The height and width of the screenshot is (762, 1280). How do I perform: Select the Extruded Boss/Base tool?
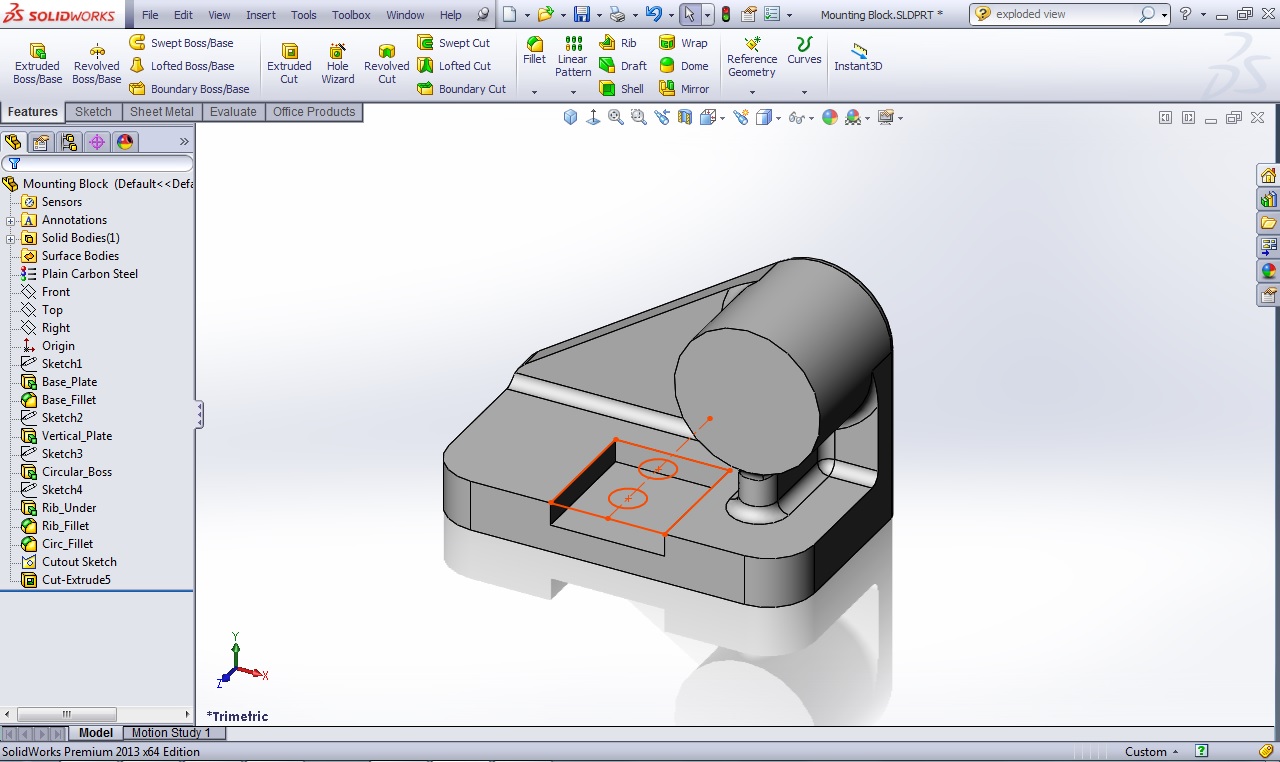click(37, 63)
